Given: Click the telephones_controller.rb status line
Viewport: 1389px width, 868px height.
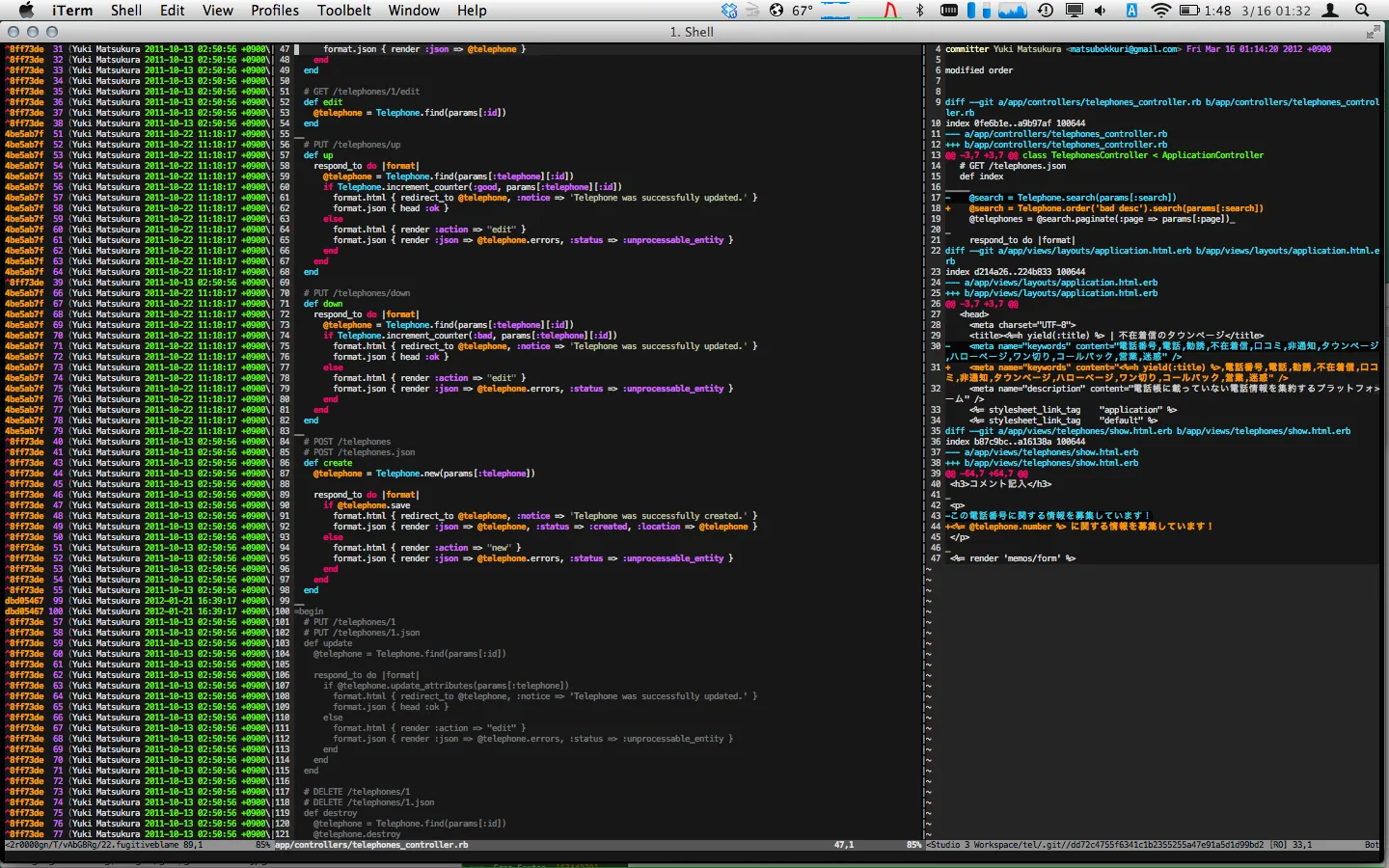Looking at the screenshot, I should pyautogui.click(x=372, y=845).
